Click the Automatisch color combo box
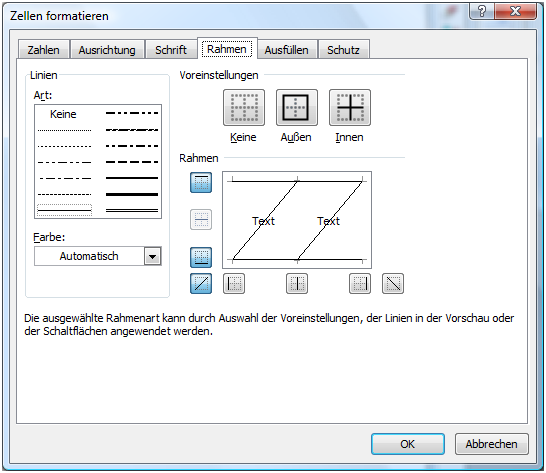The image size is (546, 473). click(x=98, y=256)
